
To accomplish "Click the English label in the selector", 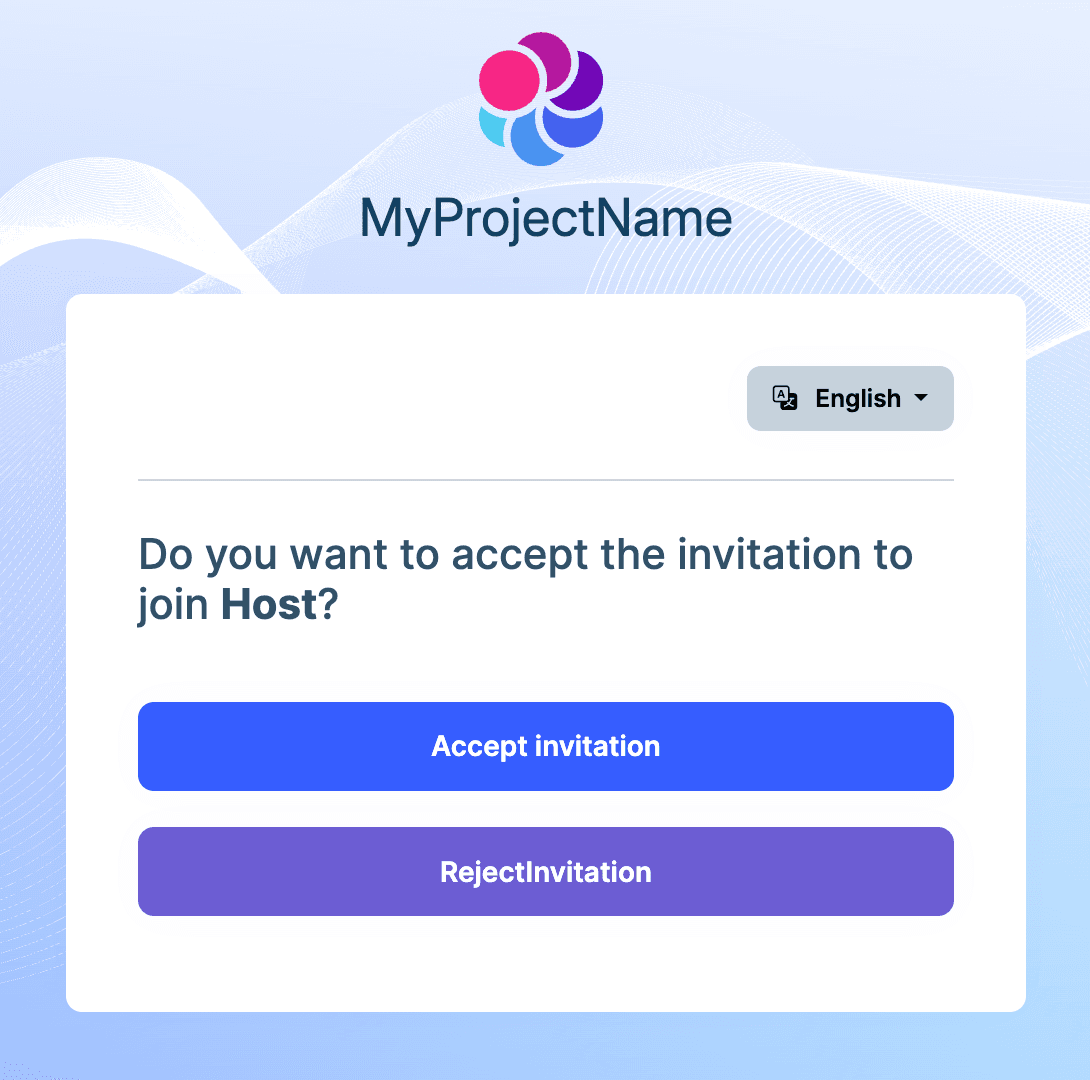I will pyautogui.click(x=857, y=398).
